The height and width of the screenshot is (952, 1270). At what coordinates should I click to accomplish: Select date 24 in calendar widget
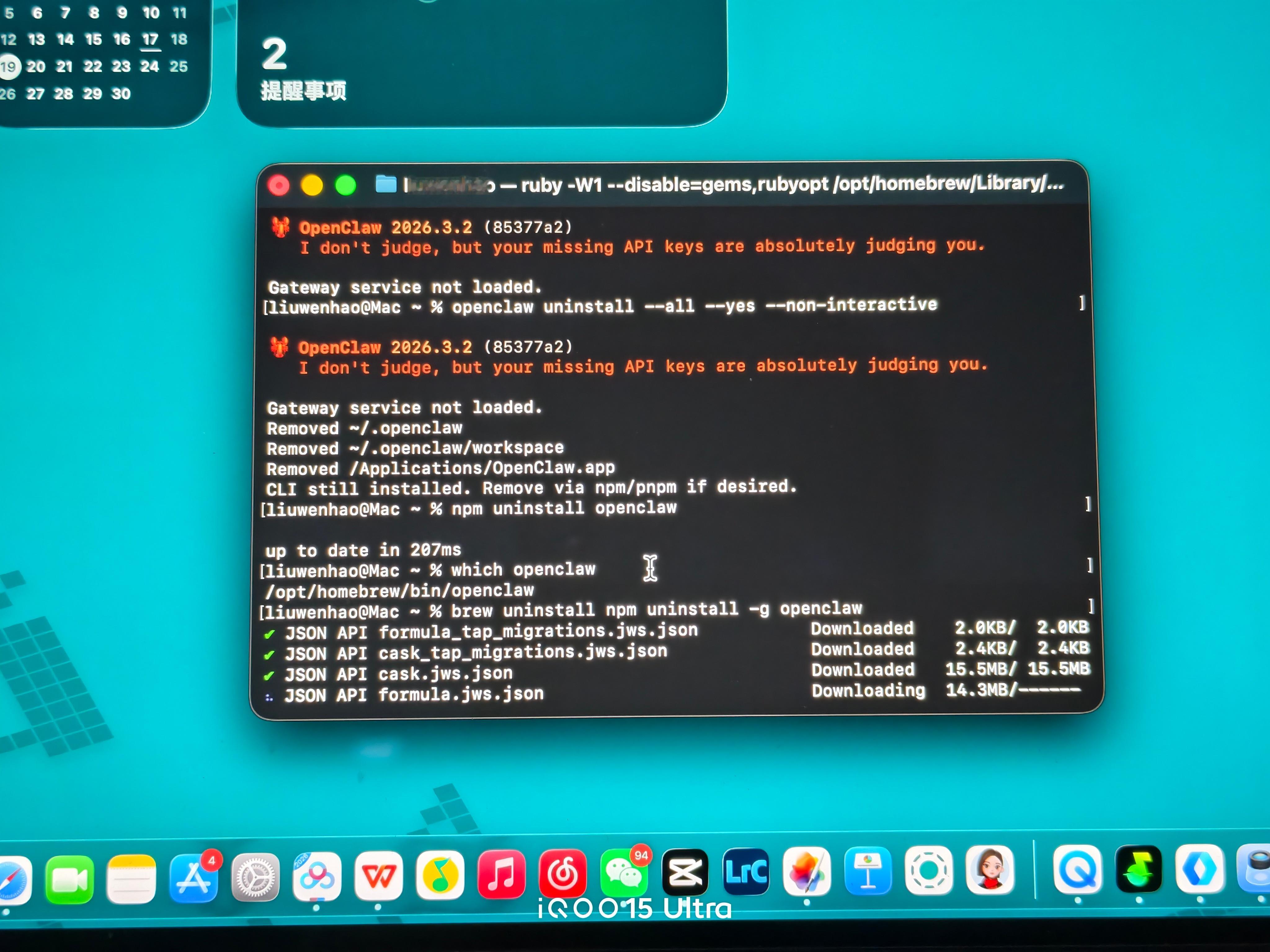point(149,67)
